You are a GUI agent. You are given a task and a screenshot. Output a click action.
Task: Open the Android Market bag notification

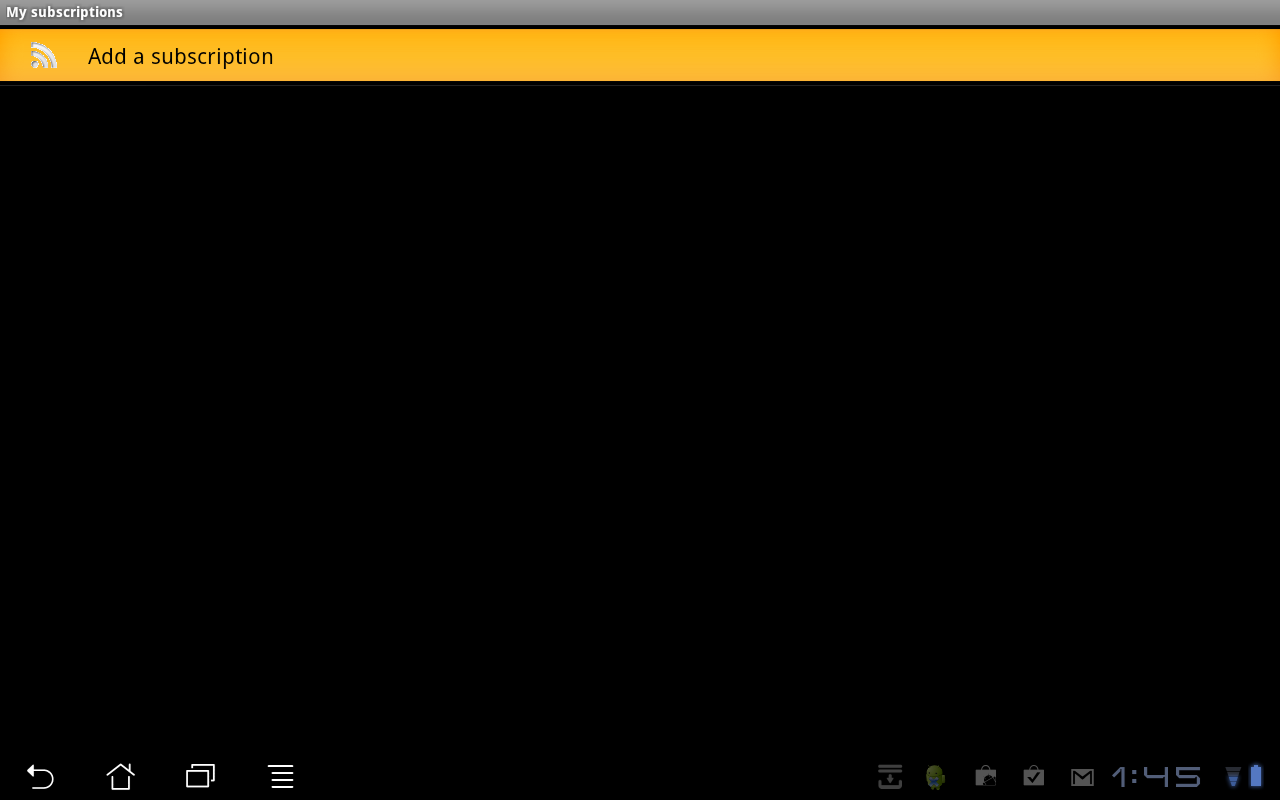coord(985,776)
